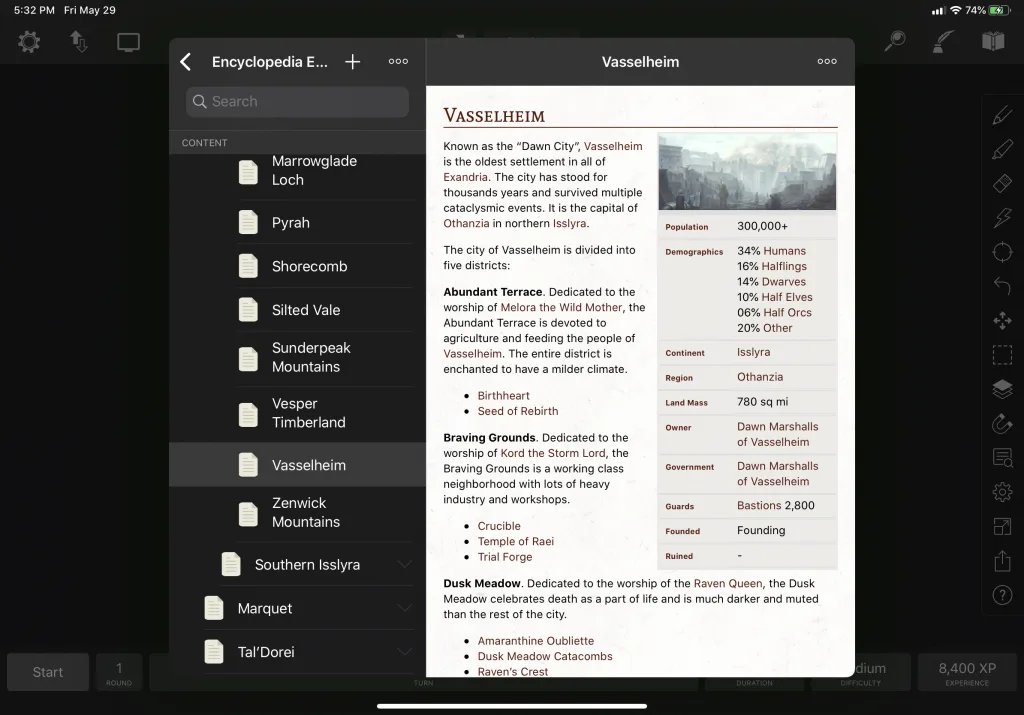Follow the Othanzia link in the Region row

[760, 377]
